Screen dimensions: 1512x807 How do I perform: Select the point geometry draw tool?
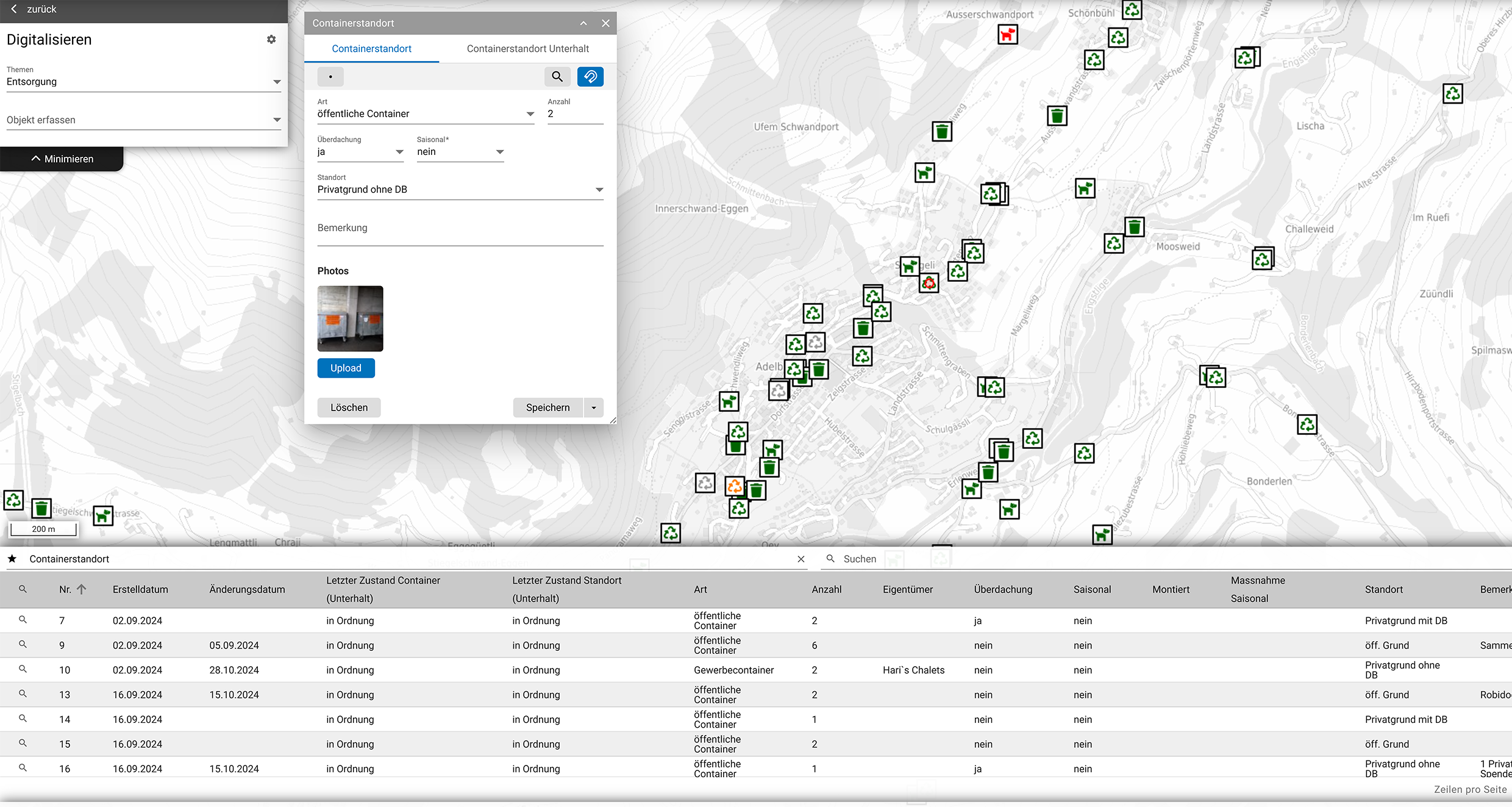point(330,76)
